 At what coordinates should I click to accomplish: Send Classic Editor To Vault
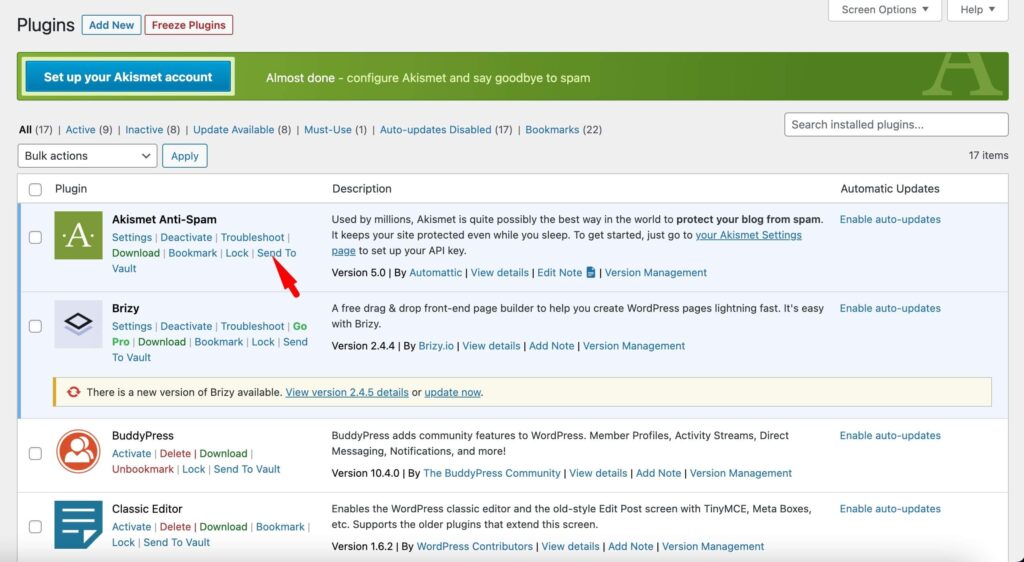coord(177,542)
